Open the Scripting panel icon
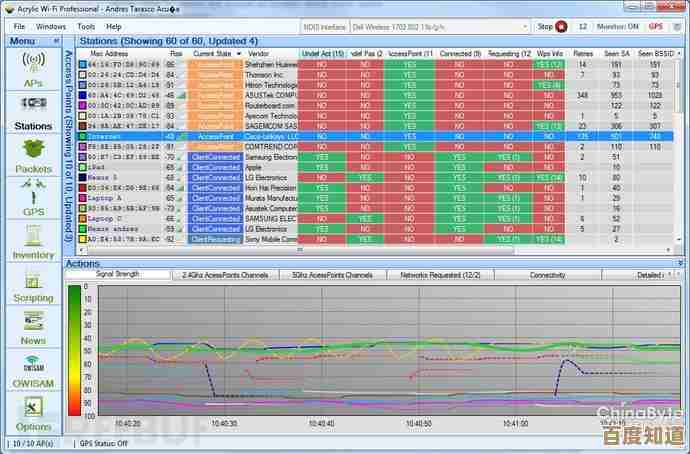The height and width of the screenshot is (454, 690). coord(32,284)
